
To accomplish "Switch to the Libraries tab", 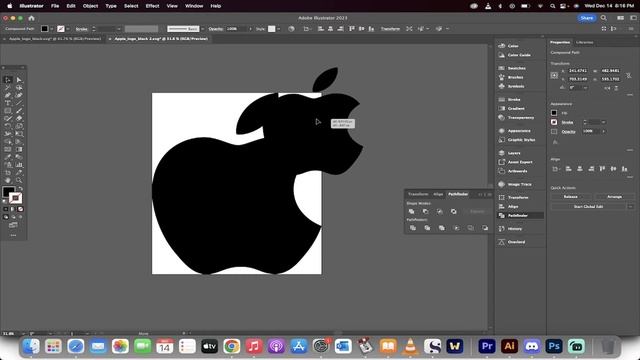I will 584,42.
